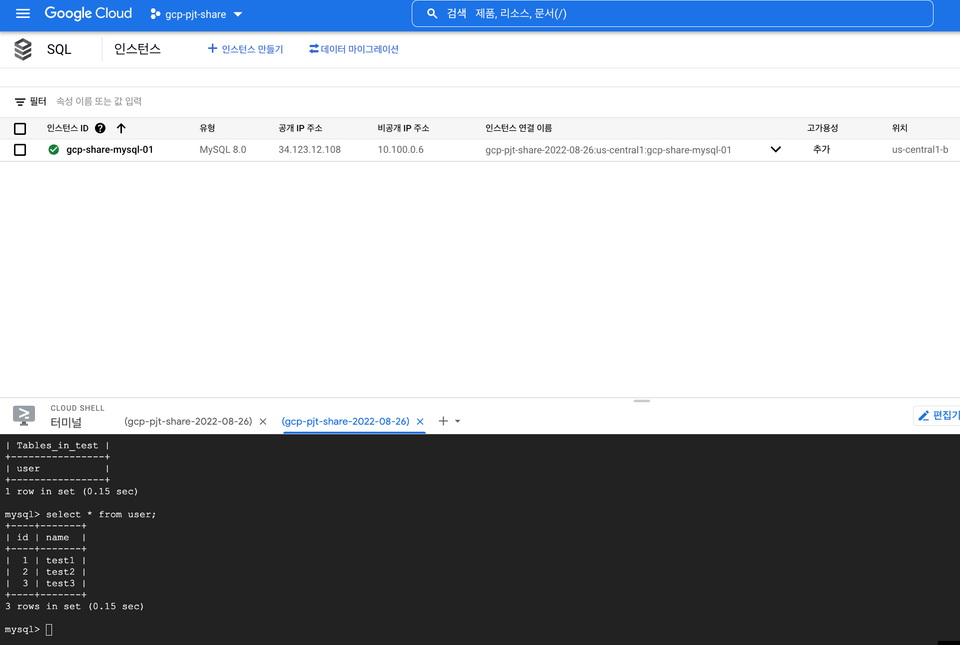Click the 위치 column header

click(899, 128)
